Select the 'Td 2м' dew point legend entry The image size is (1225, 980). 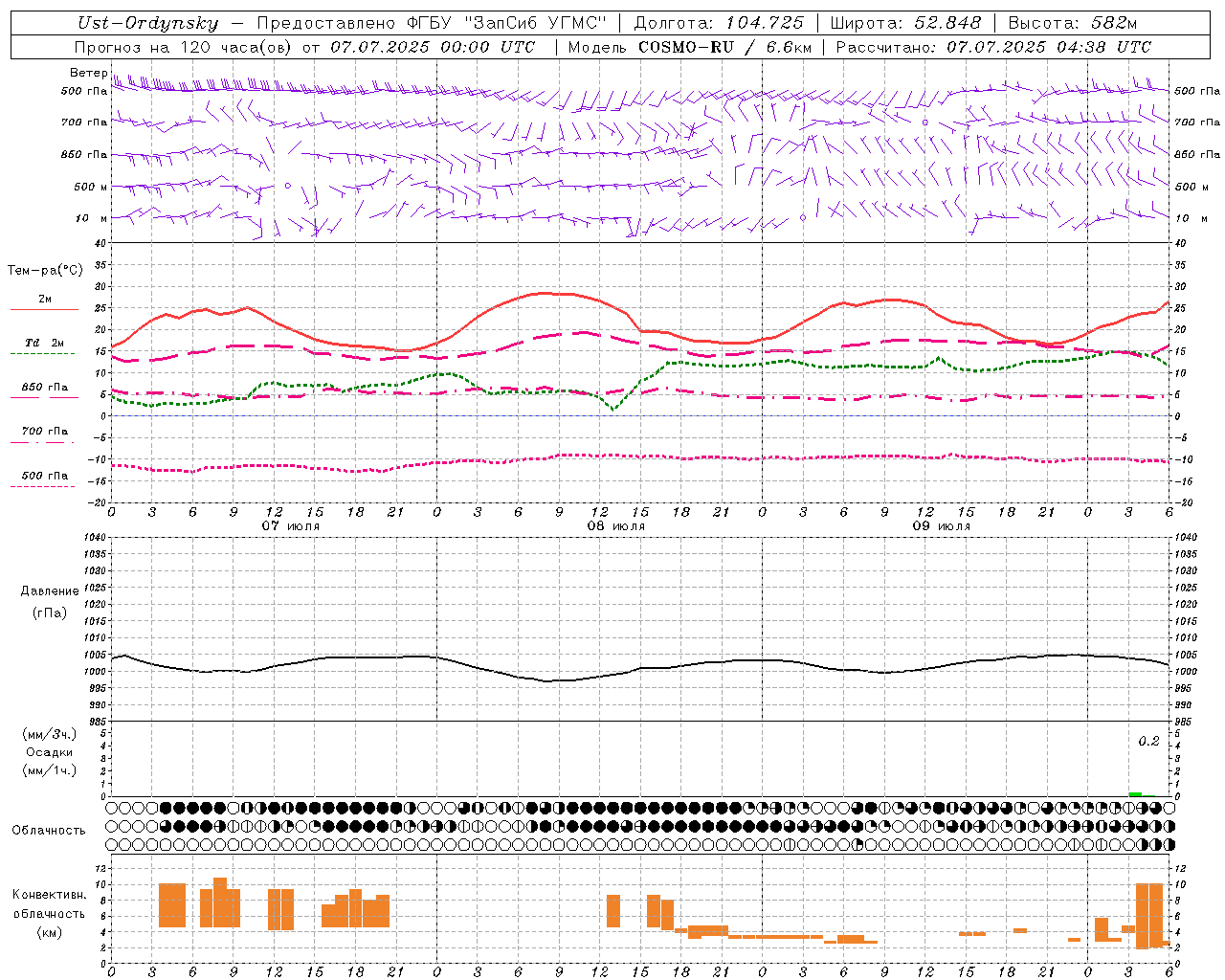point(45,343)
